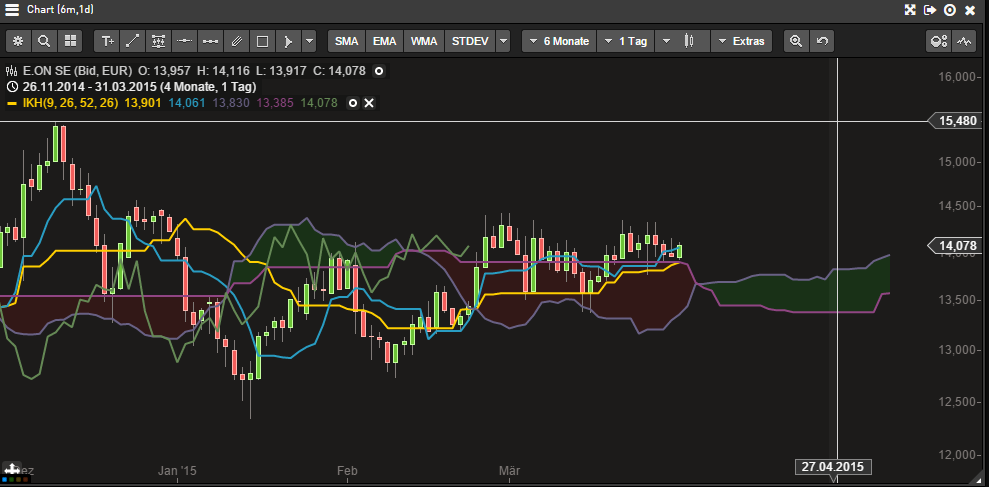
Task: Click the E.ON SE (Bid, EUR) instrument label
Action: point(76,71)
